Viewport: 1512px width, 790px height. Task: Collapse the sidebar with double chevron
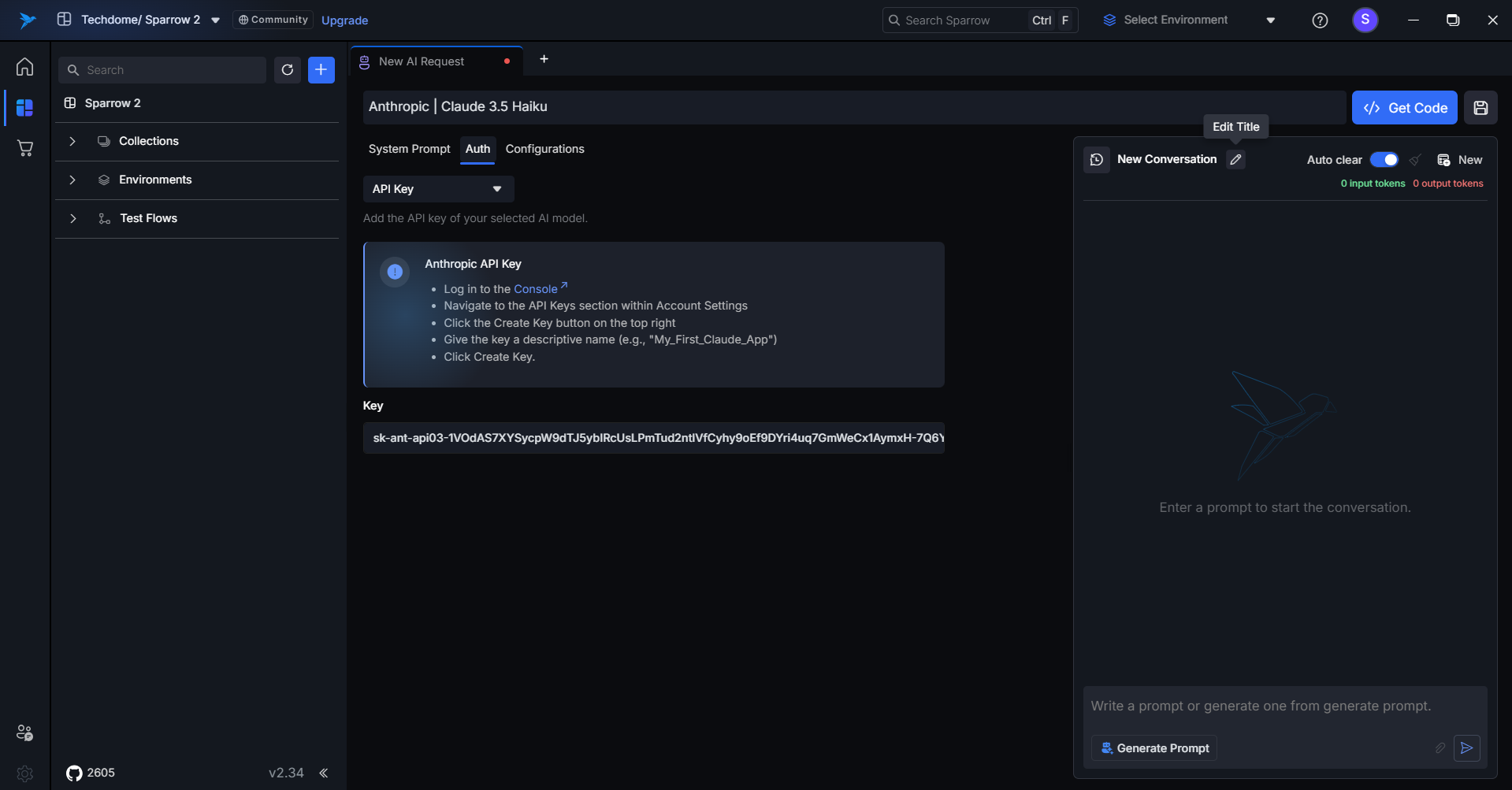coord(324,773)
